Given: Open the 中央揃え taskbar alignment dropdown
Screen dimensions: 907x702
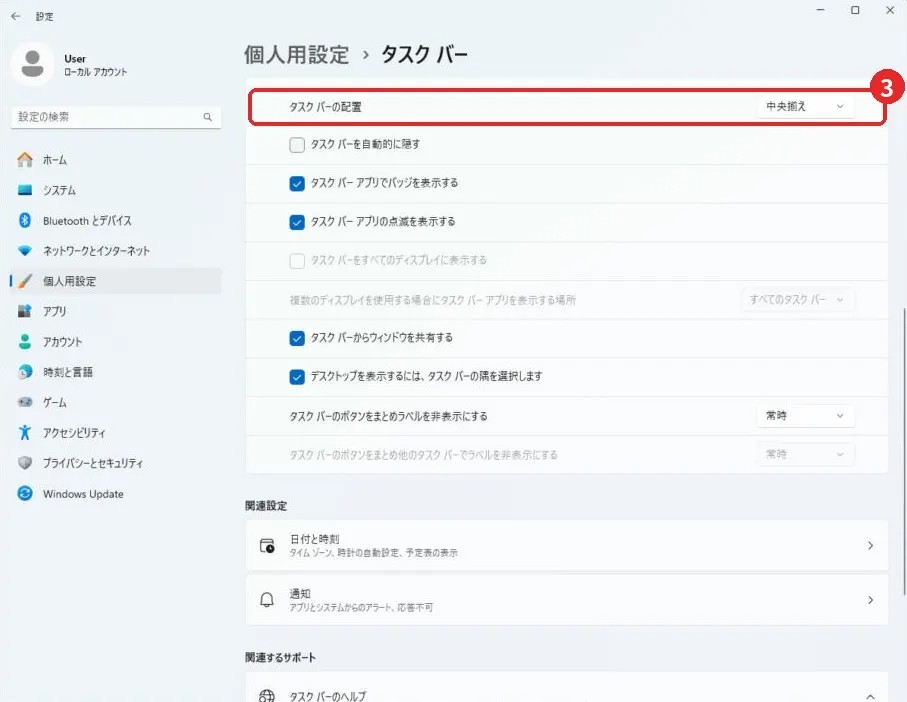Looking at the screenshot, I should click(x=805, y=106).
